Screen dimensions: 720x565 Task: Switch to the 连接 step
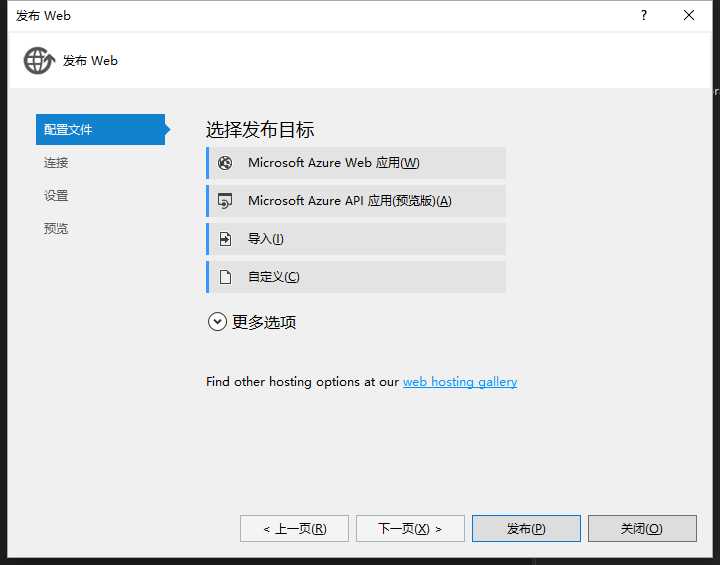[56, 163]
